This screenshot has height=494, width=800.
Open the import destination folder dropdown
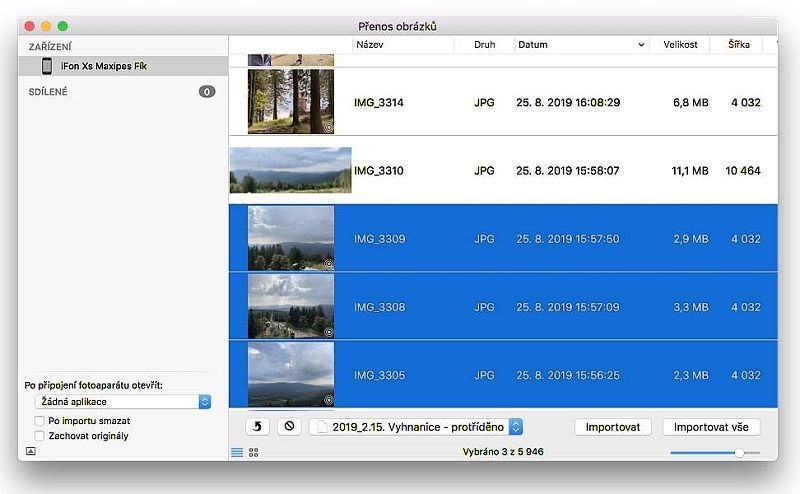point(416,427)
